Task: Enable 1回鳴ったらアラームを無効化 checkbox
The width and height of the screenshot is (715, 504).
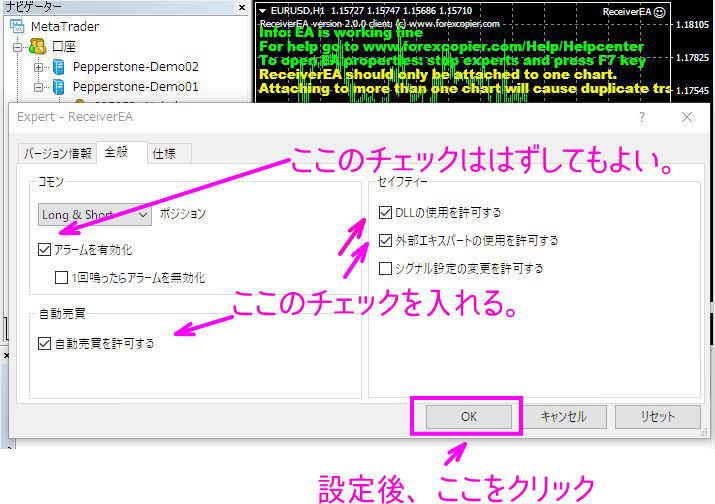Action: click(x=61, y=277)
